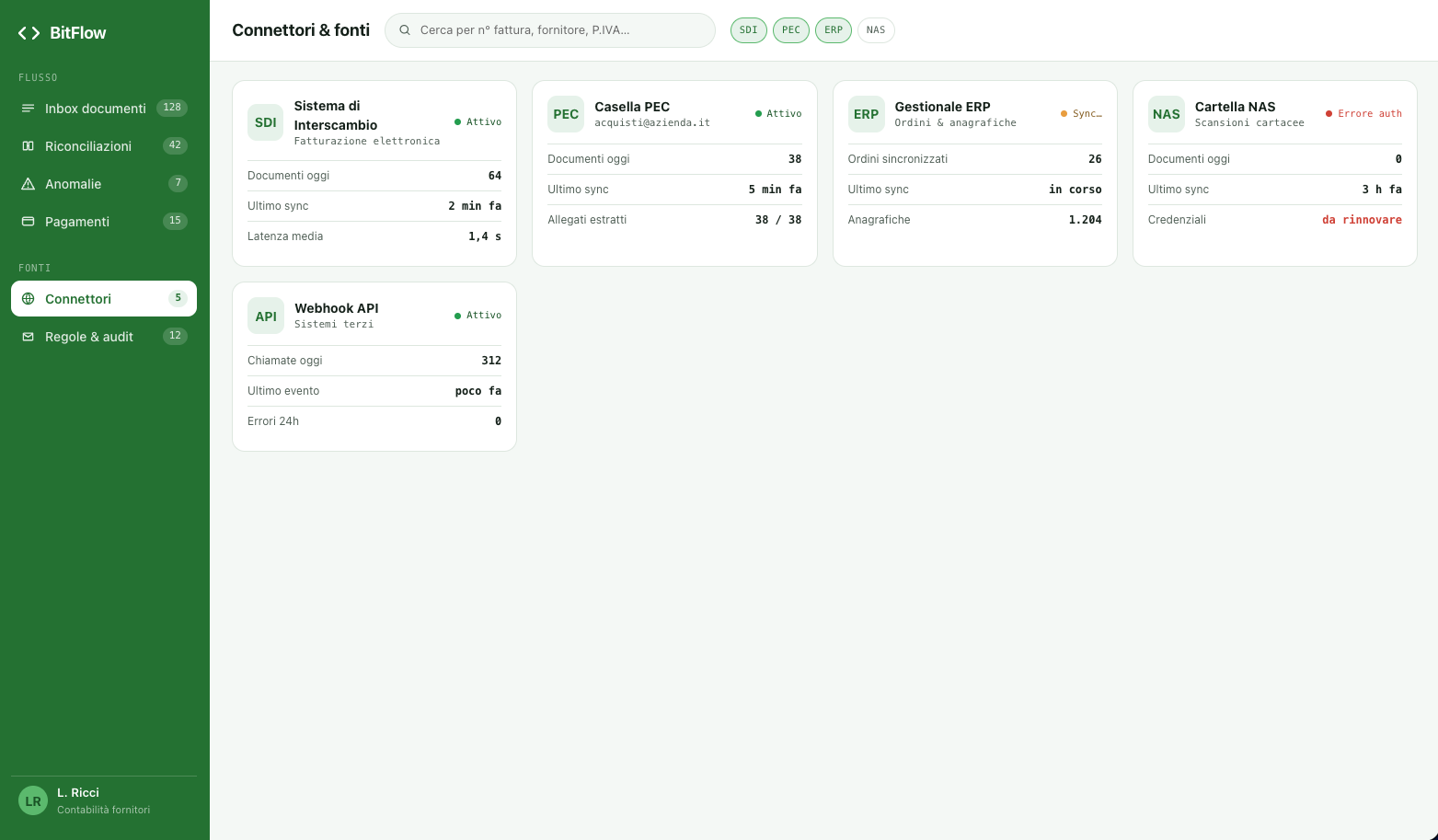Click the '3 h fa' sync value
Image resolution: width=1438 pixels, height=840 pixels.
[x=1382, y=190]
